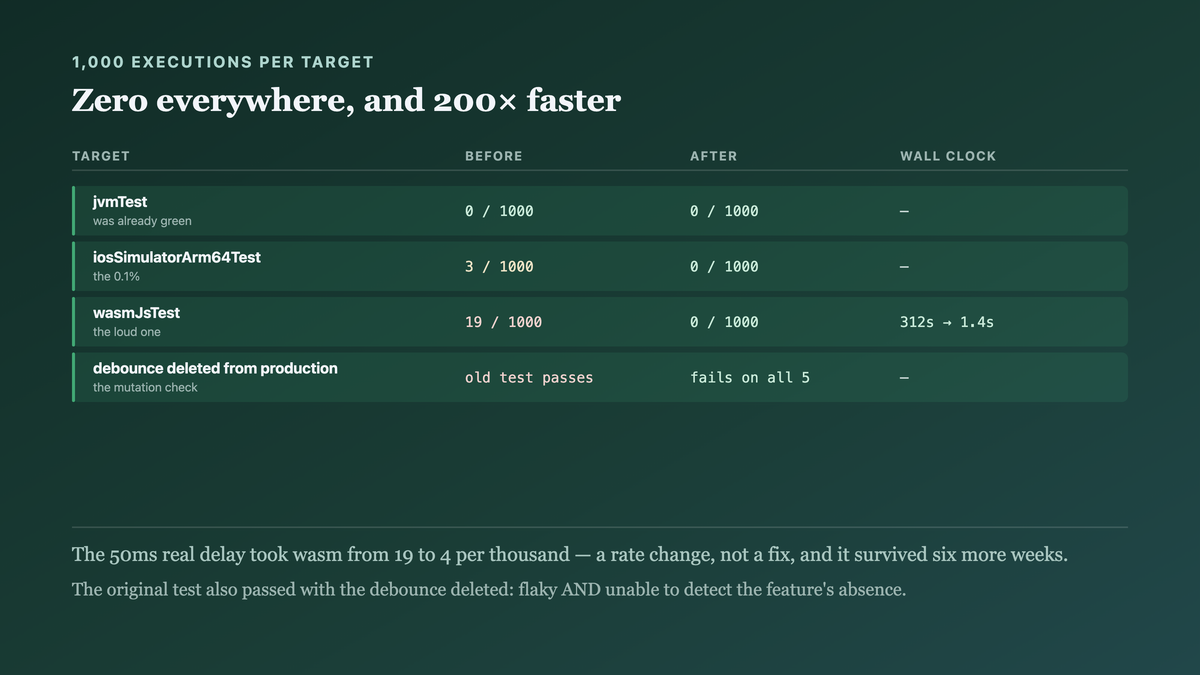Click the 'the 0.1%' subtitle
Screen dimensions: 1200x675
tap(116, 276)
